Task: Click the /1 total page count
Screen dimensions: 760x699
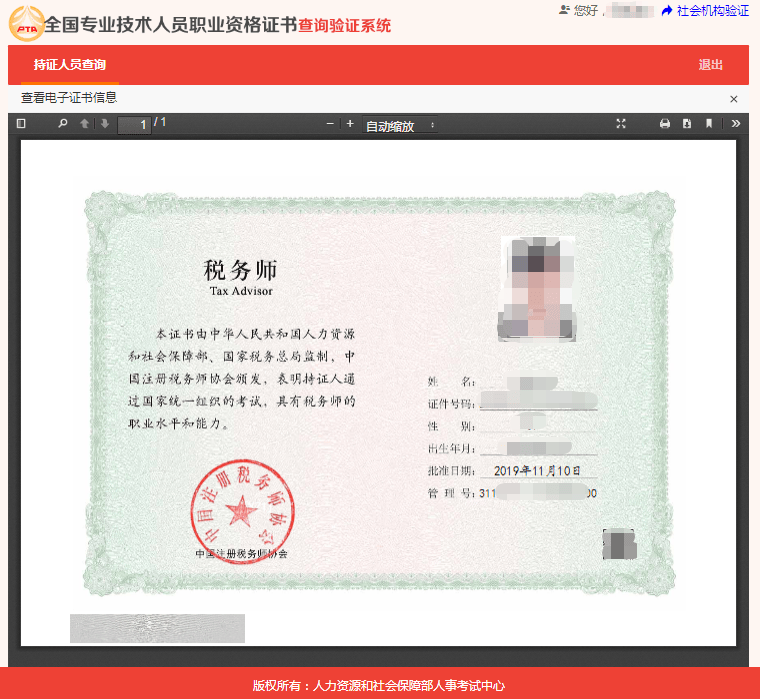Action: 160,122
